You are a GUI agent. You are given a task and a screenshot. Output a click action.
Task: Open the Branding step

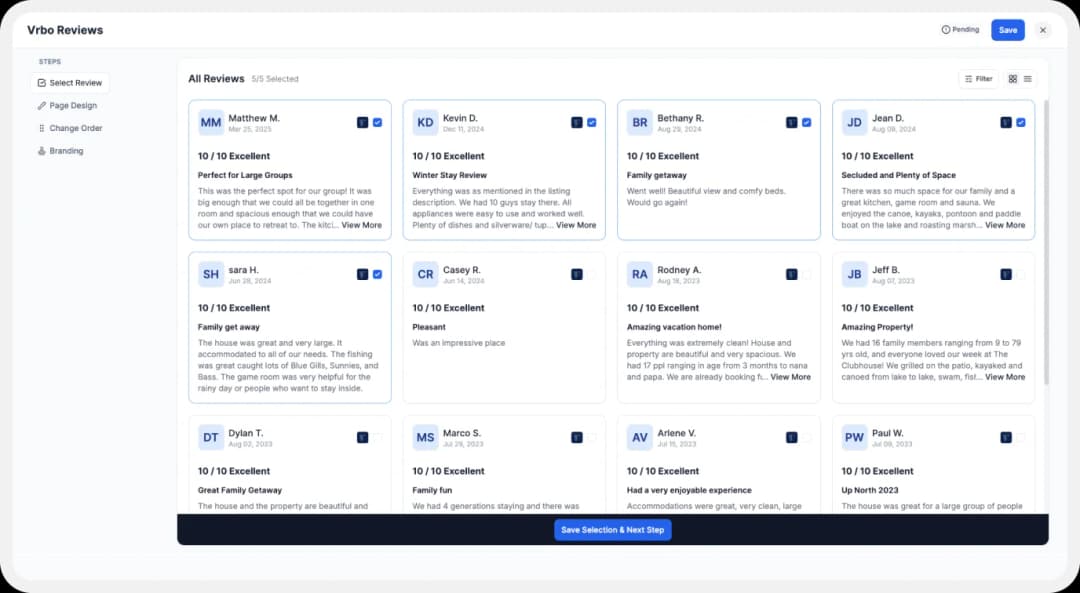(x=66, y=151)
